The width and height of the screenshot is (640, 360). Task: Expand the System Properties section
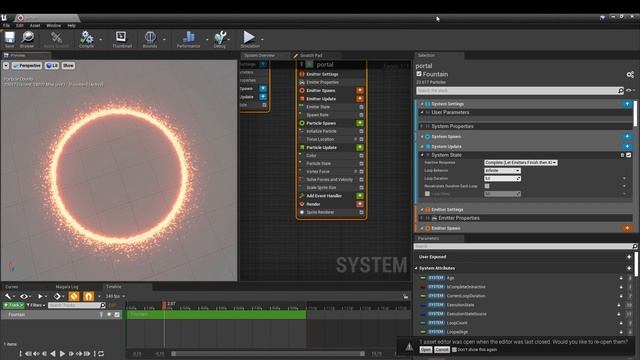[422, 126]
